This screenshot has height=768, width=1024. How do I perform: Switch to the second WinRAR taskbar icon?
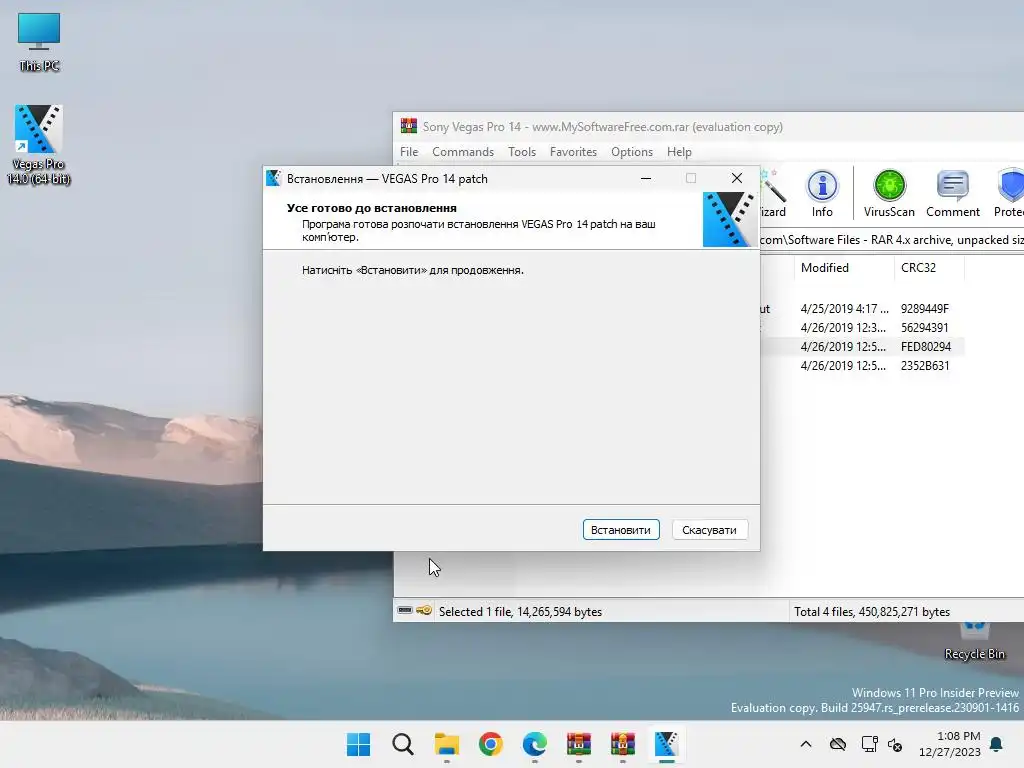click(x=622, y=744)
